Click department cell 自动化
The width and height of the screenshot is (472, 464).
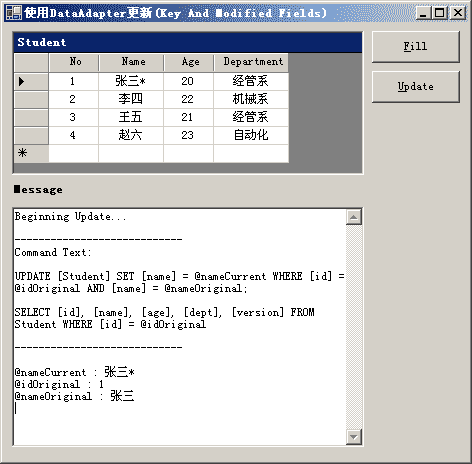click(x=251, y=135)
